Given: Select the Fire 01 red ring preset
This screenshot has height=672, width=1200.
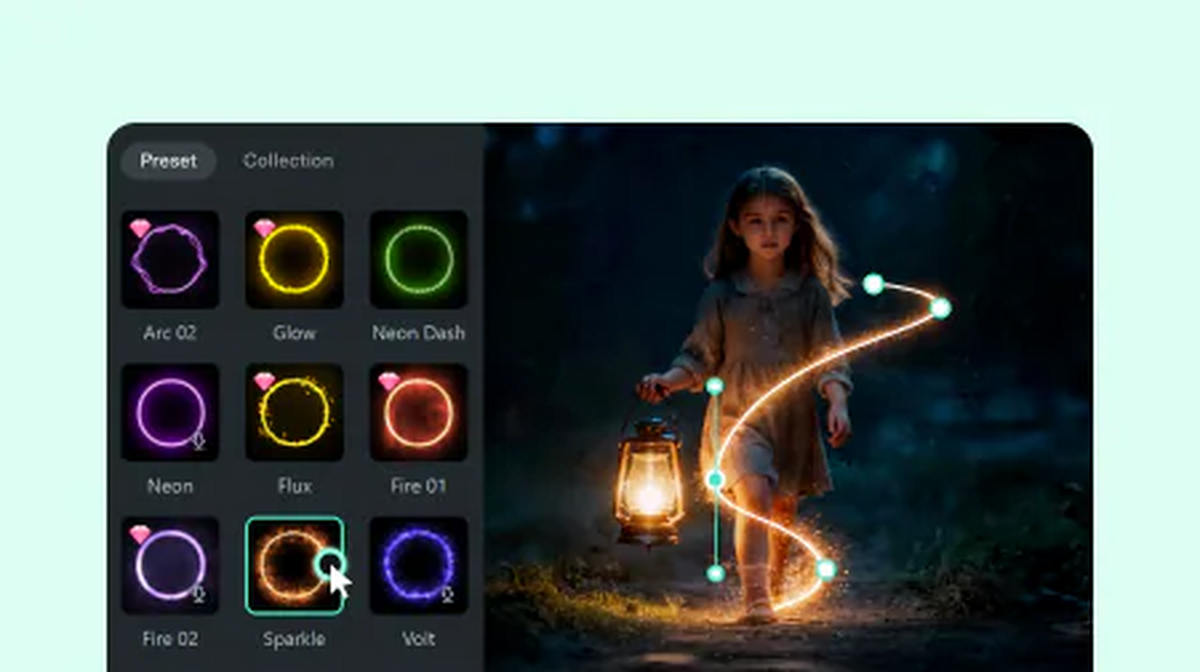Looking at the screenshot, I should click(419, 413).
